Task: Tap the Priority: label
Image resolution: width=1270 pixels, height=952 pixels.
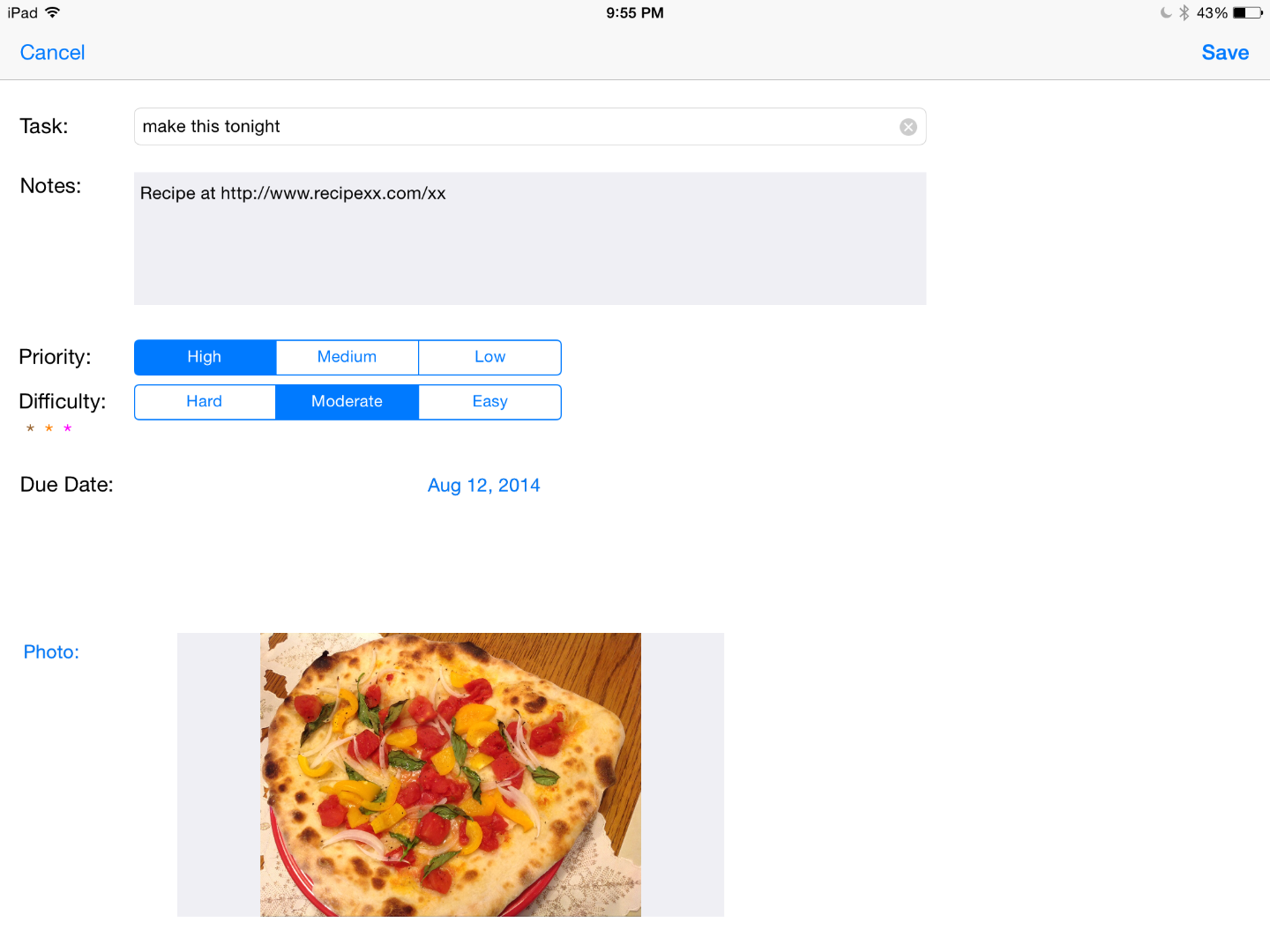Action: click(55, 357)
